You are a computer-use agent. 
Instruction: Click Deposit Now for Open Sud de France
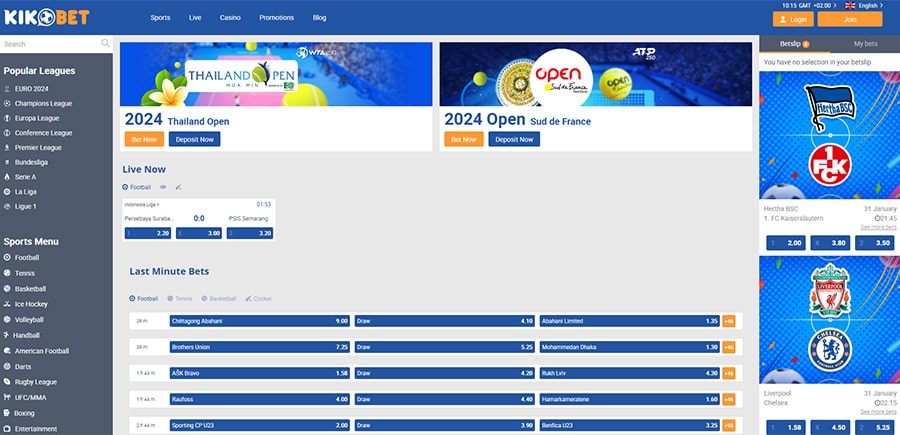tap(514, 139)
